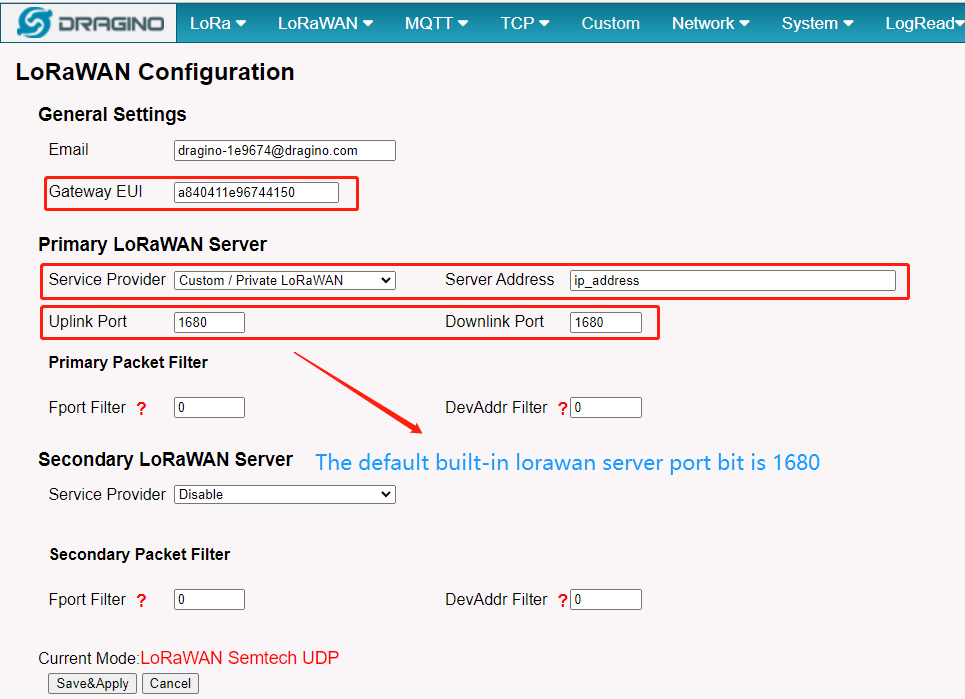
Task: Click the Cancel button
Action: [170, 684]
